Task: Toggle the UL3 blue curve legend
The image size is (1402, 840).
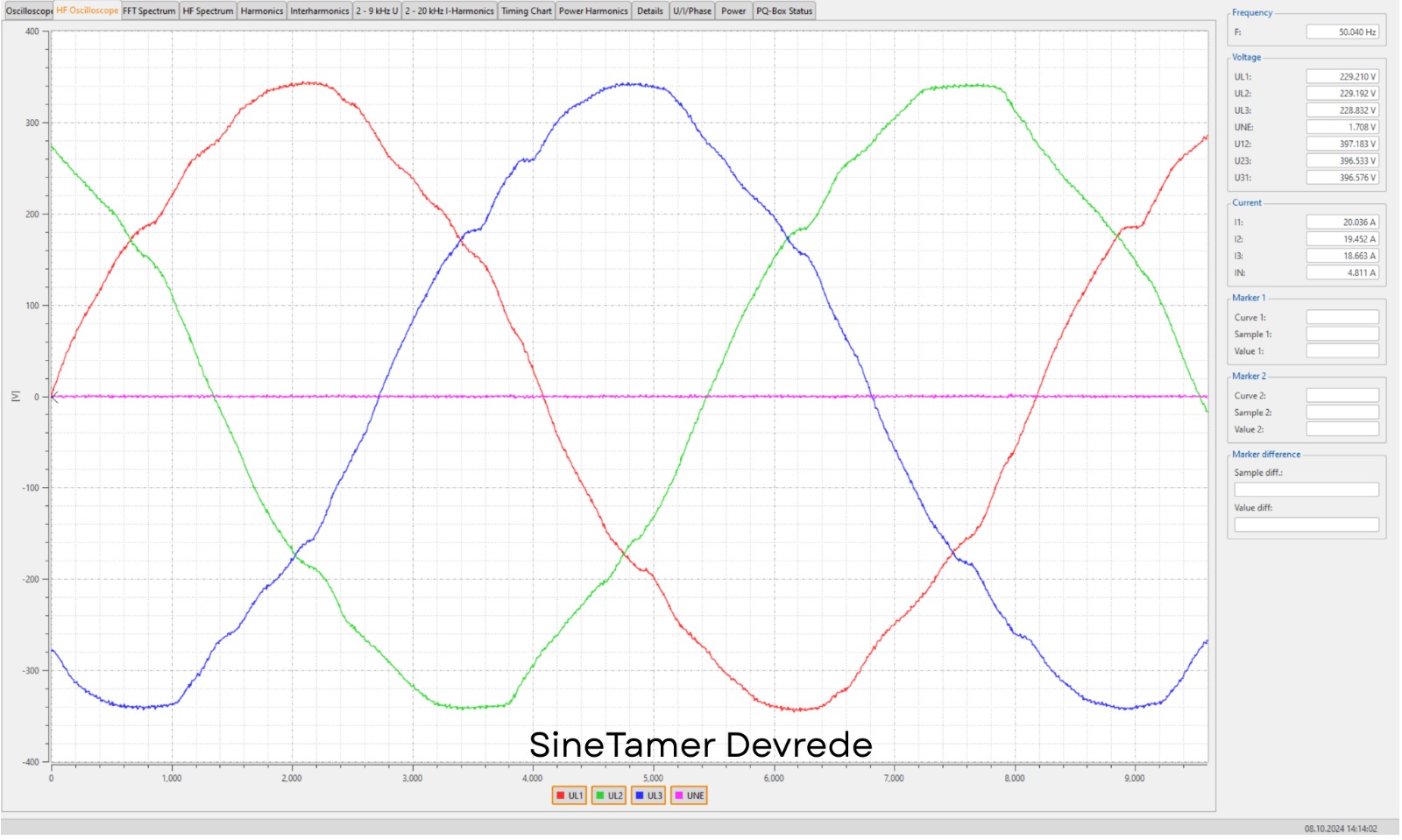Action: [x=648, y=796]
